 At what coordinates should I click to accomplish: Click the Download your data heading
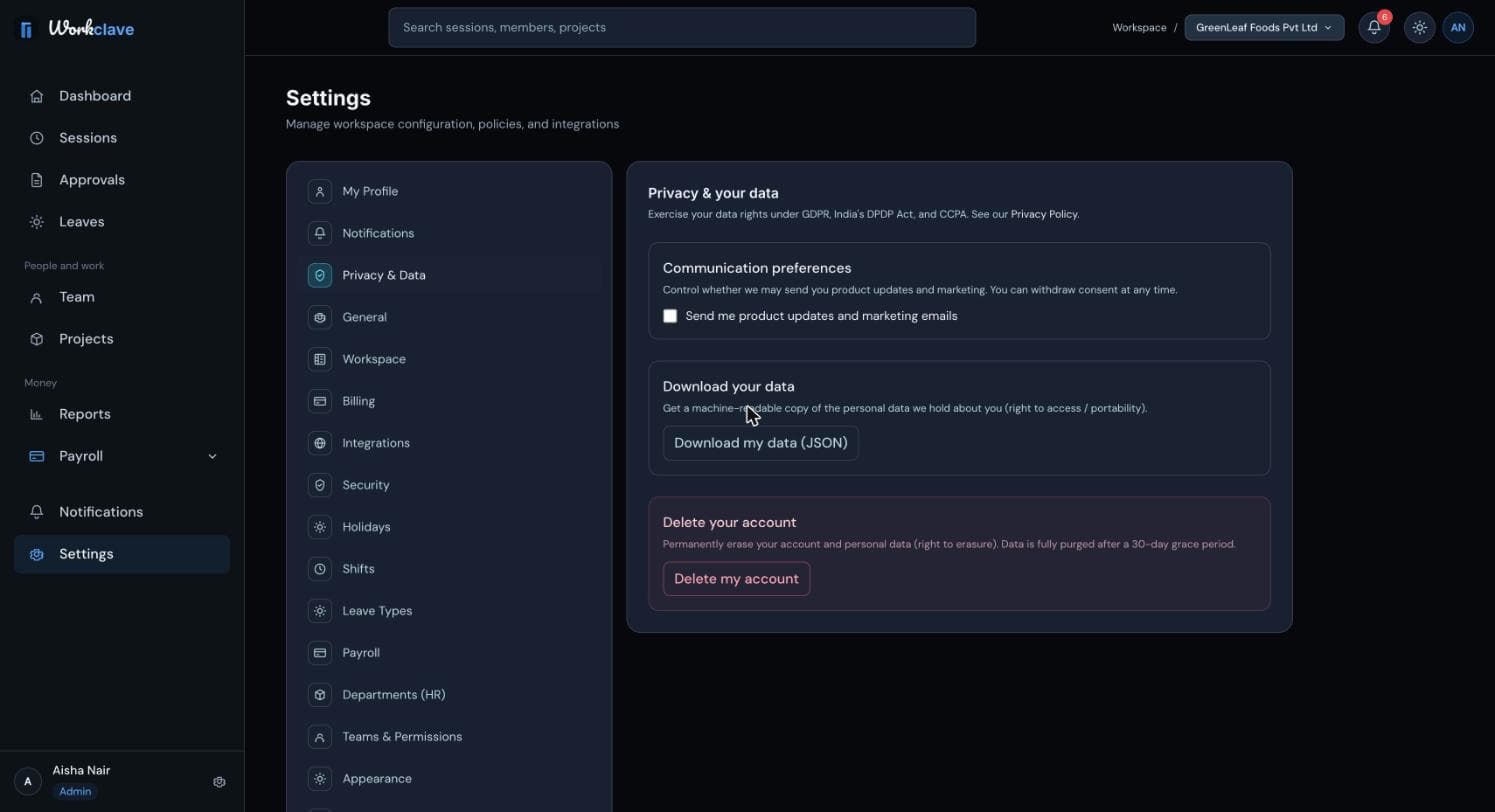click(x=728, y=386)
